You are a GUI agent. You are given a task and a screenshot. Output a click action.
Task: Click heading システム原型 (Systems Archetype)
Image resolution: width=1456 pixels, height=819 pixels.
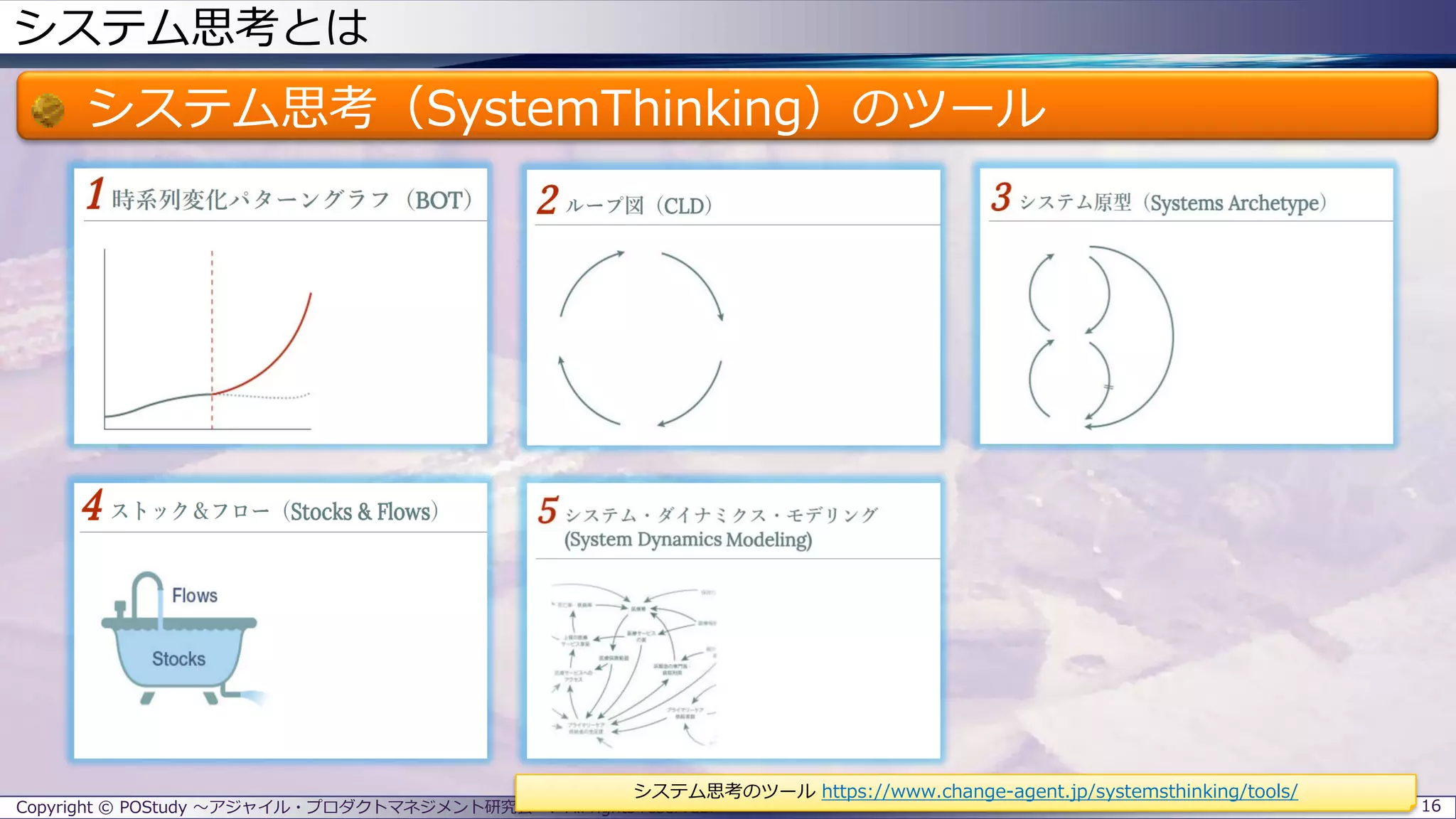1173,203
